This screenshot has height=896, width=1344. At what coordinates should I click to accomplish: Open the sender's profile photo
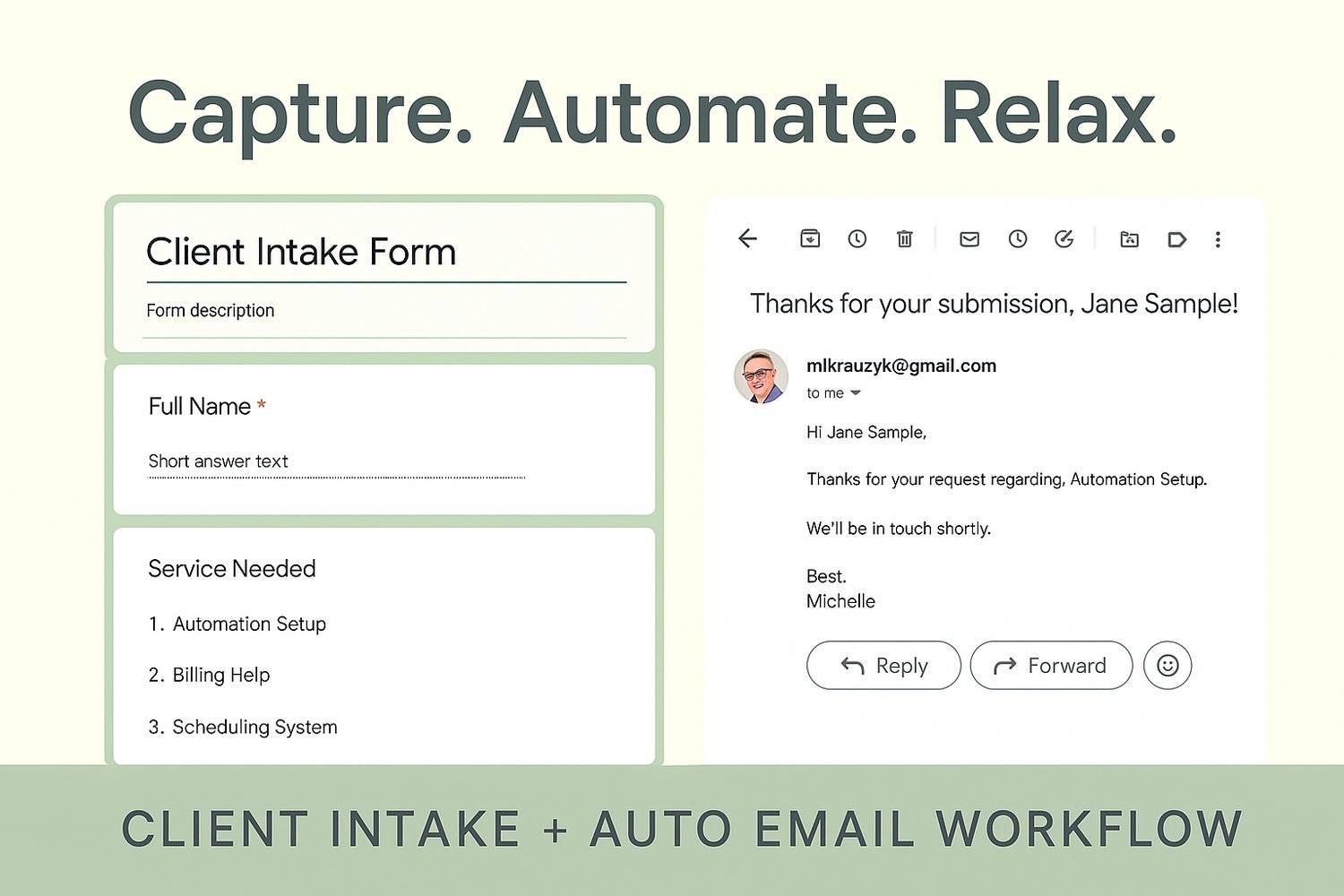(762, 376)
